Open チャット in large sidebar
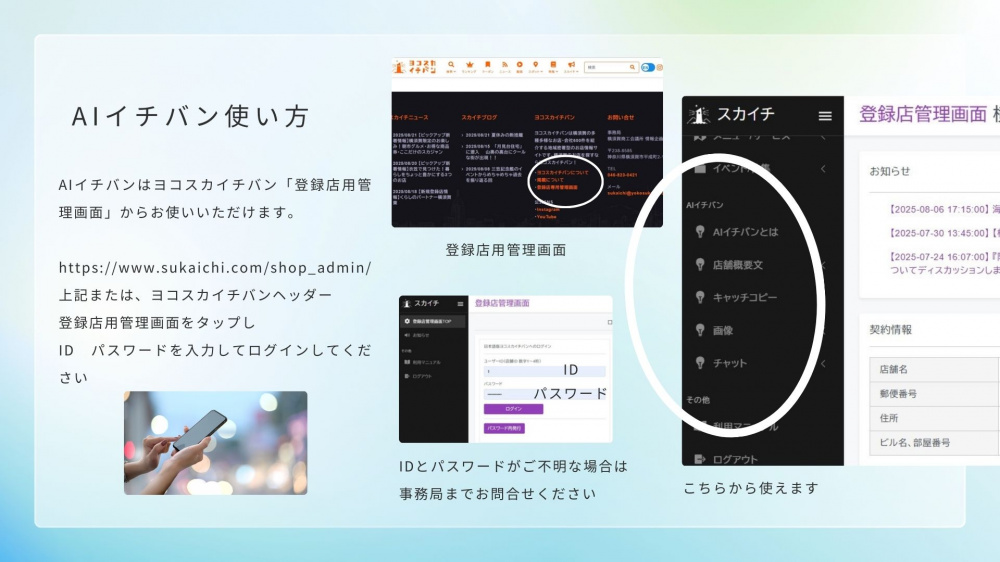The height and width of the screenshot is (562, 1000). pyautogui.click(x=730, y=363)
